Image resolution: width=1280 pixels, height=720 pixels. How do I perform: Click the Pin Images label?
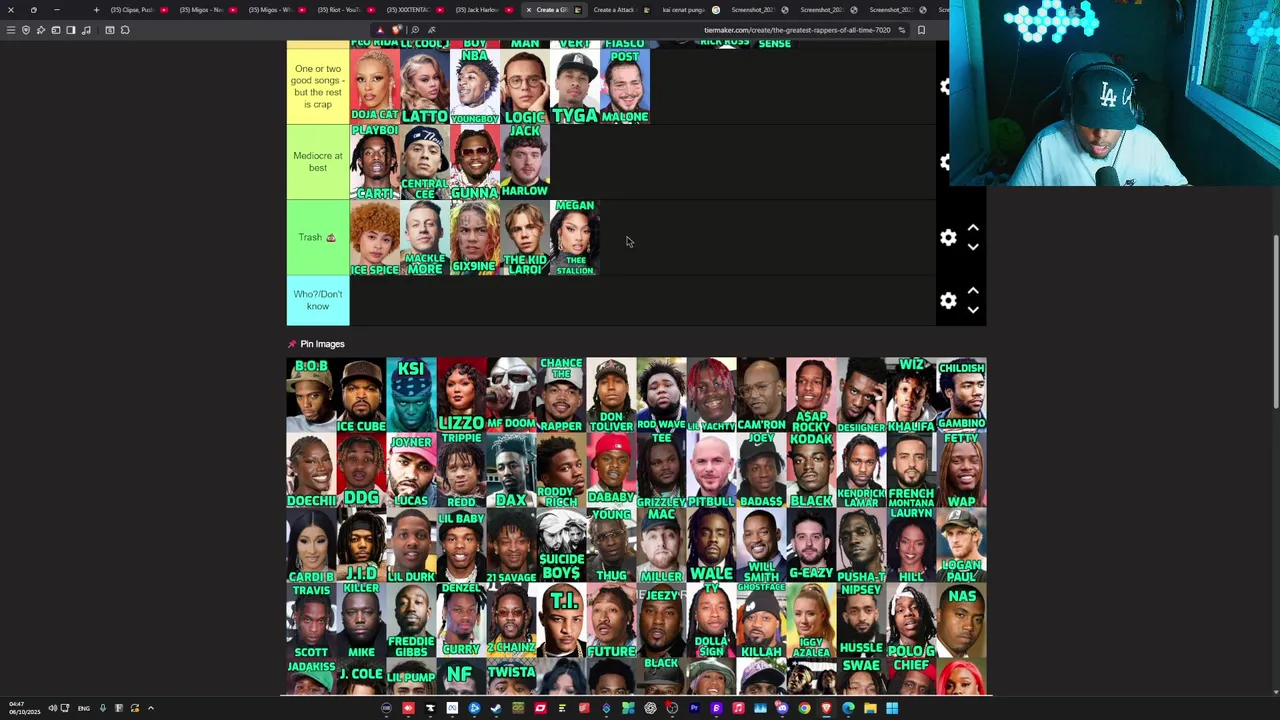(x=322, y=344)
